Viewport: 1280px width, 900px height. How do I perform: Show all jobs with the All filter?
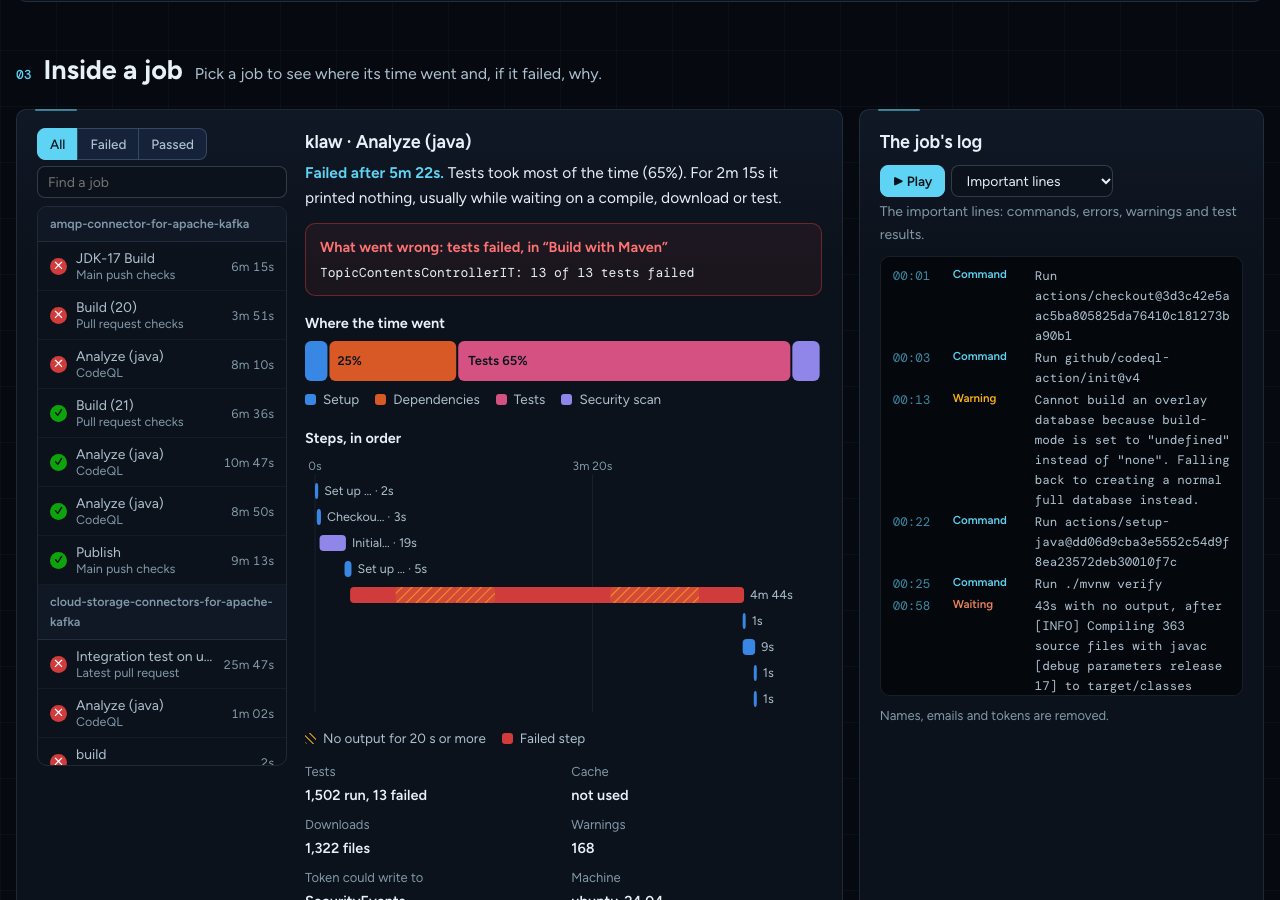[x=58, y=144]
